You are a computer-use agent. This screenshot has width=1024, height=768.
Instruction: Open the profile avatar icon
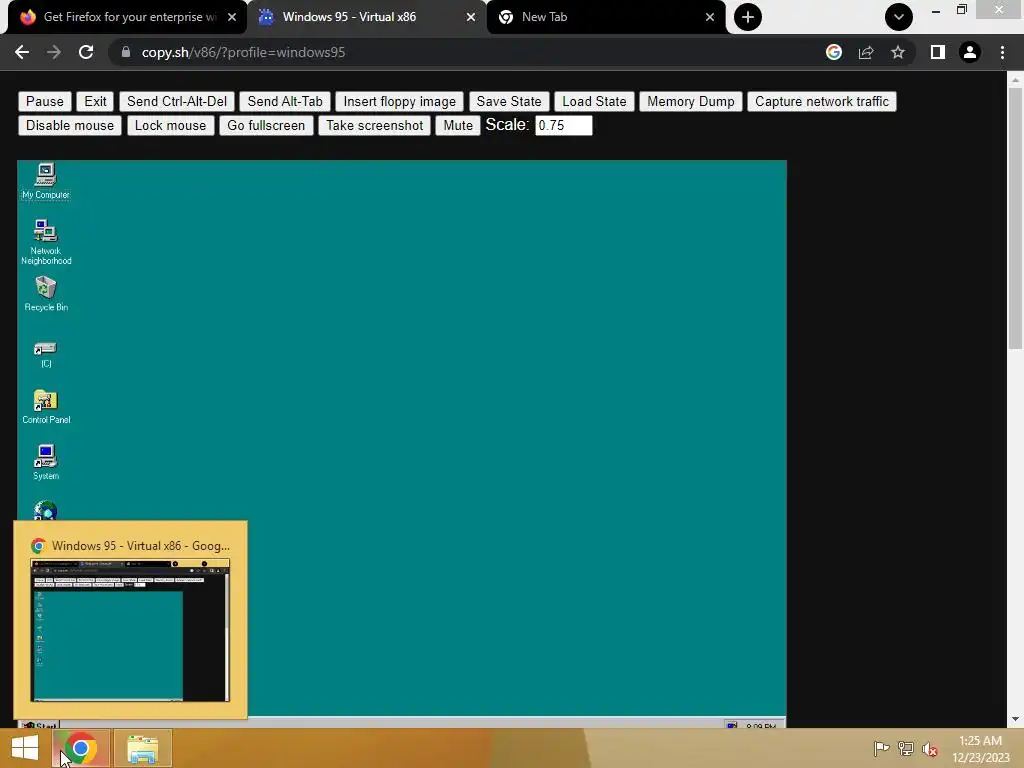pyautogui.click(x=970, y=52)
